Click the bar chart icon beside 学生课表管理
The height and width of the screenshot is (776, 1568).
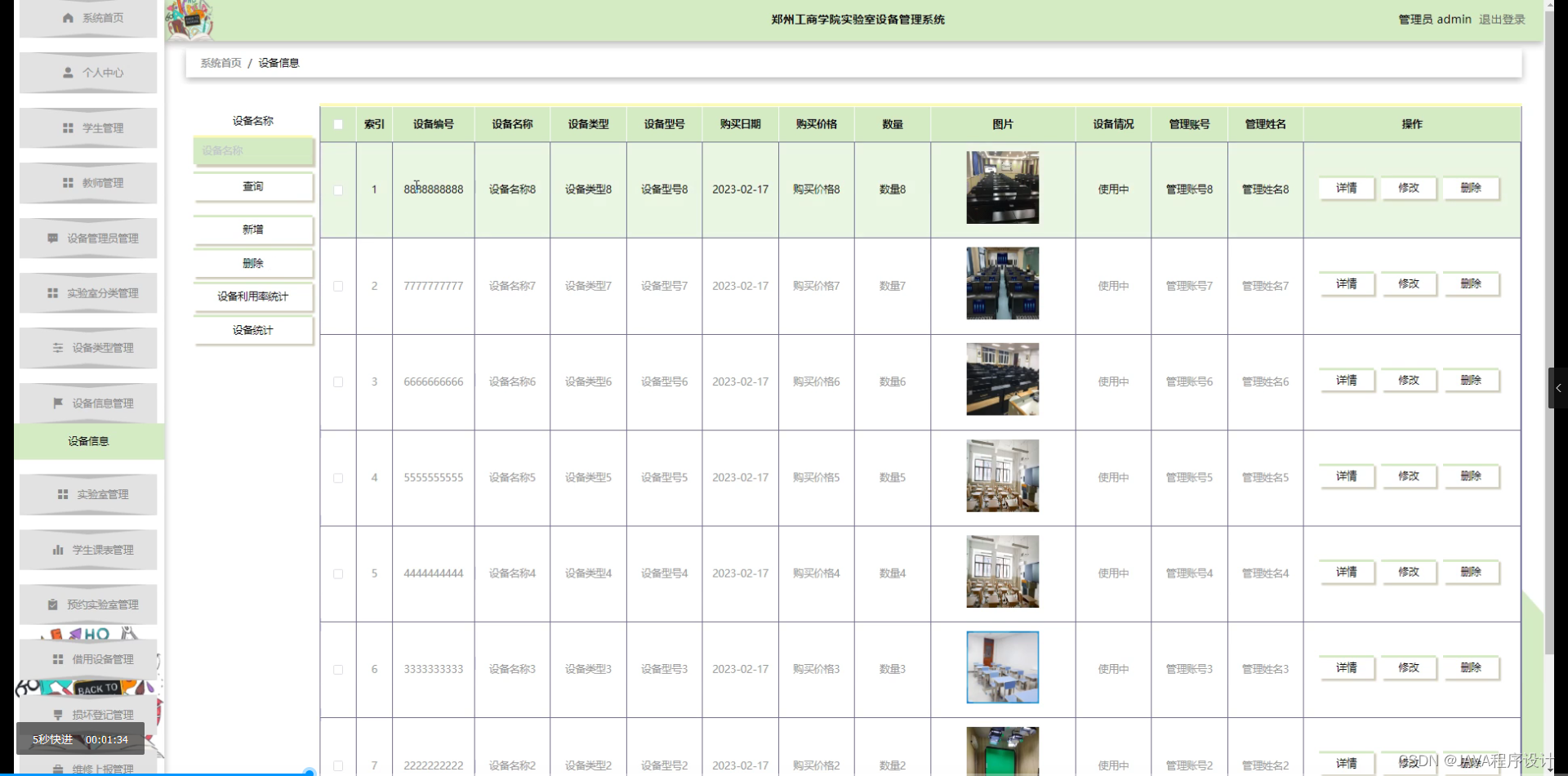pos(58,550)
